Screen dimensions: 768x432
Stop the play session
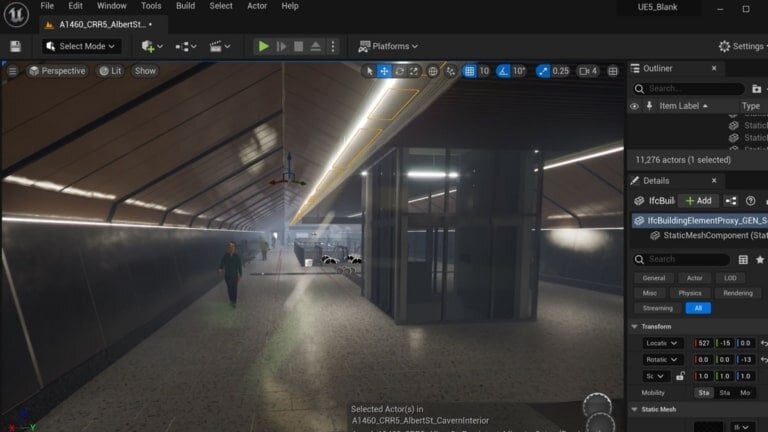point(298,47)
